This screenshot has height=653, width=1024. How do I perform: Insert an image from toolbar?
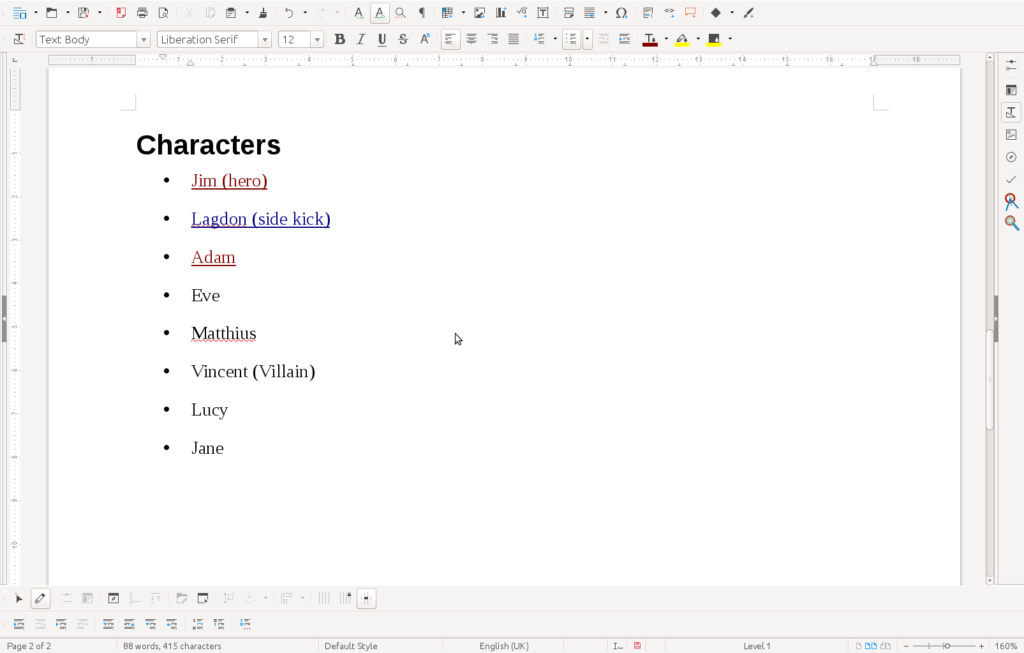pos(479,13)
